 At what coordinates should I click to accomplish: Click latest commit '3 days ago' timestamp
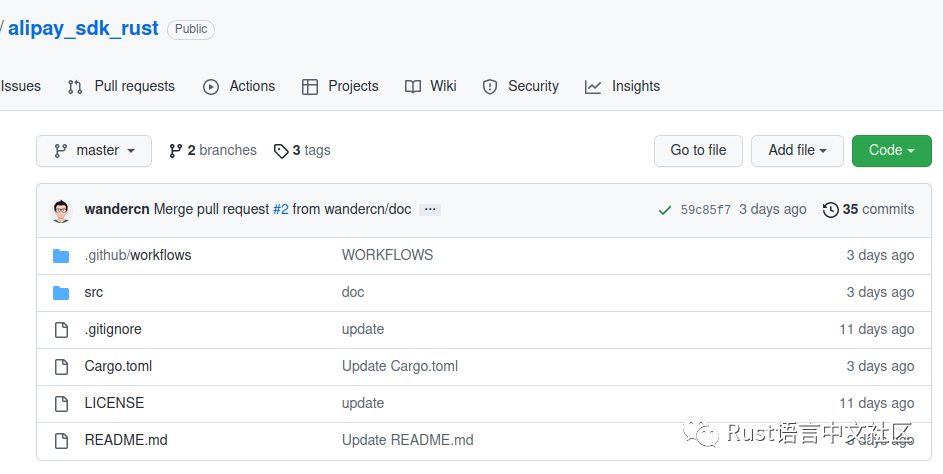pyautogui.click(x=773, y=209)
